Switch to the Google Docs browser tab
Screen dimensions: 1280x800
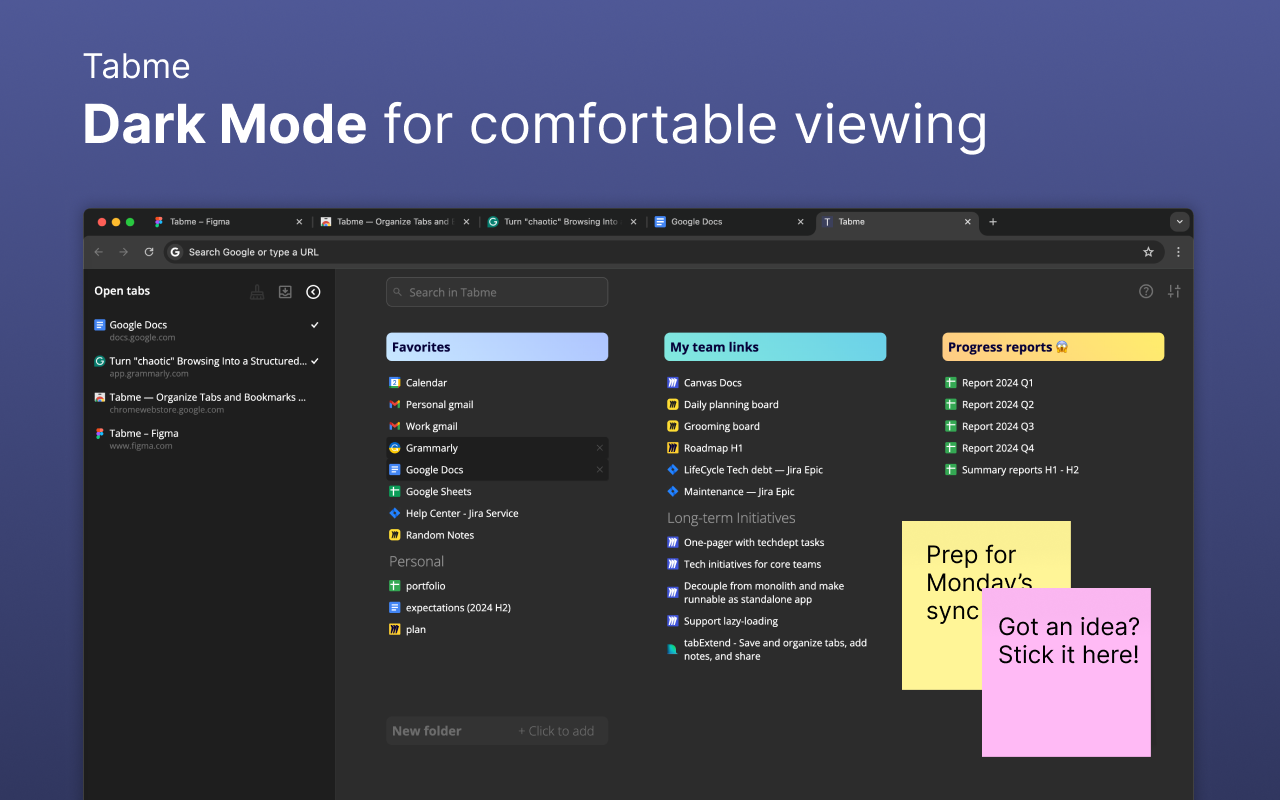720,222
